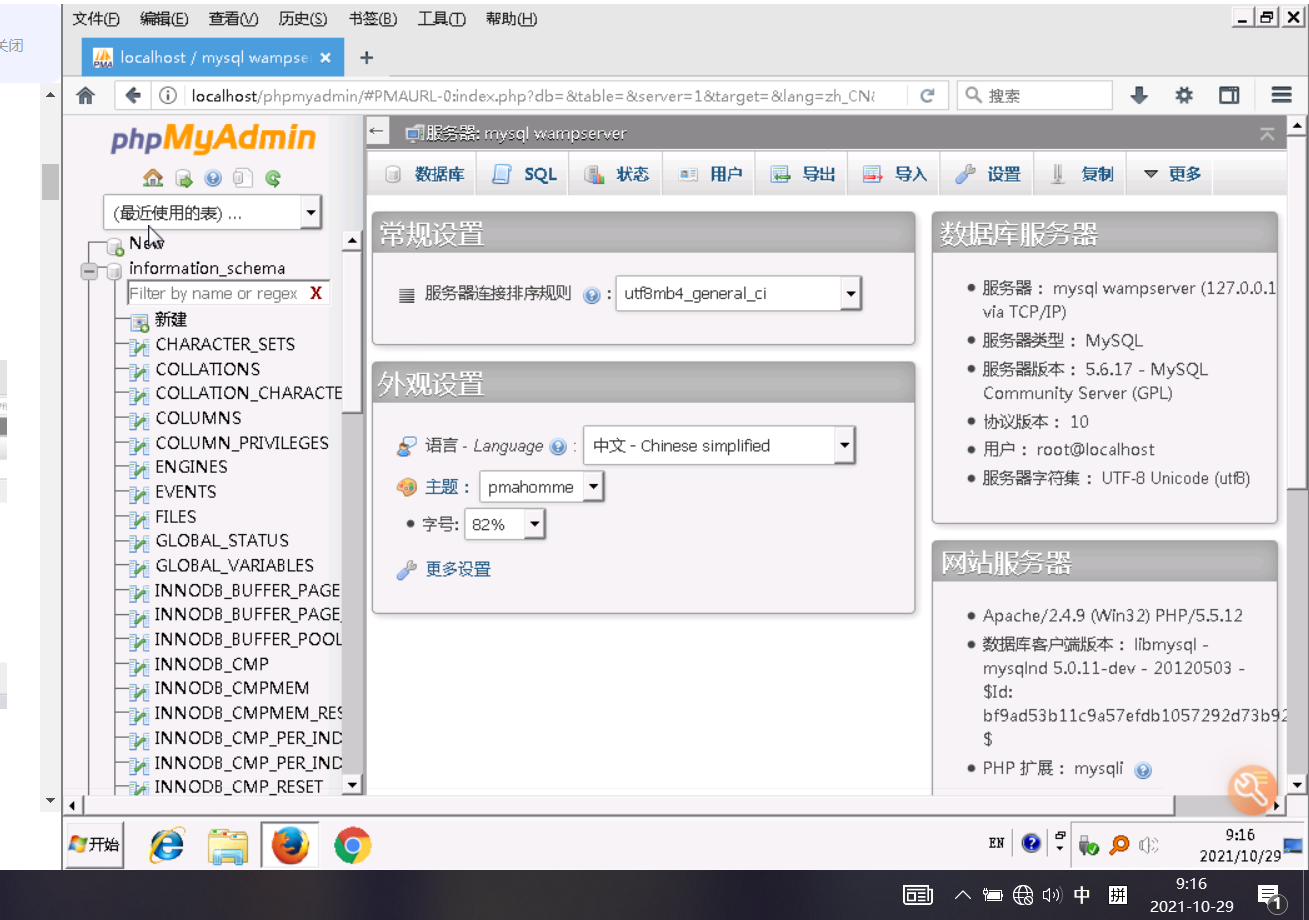Open the 设置 tab
The height and width of the screenshot is (920, 1309).
(x=988, y=174)
